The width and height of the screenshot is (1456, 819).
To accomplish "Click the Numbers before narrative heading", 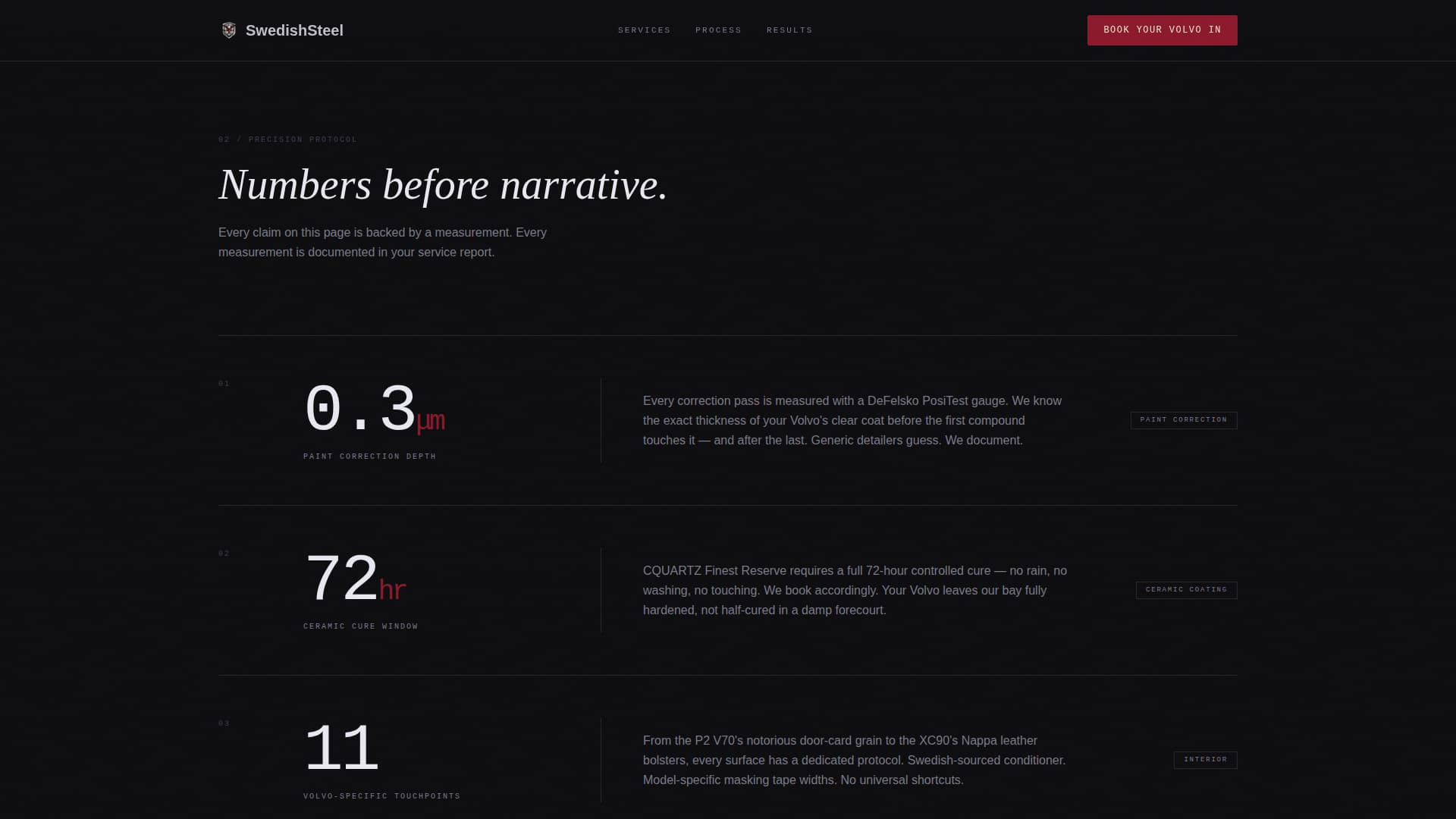I will pos(443,185).
